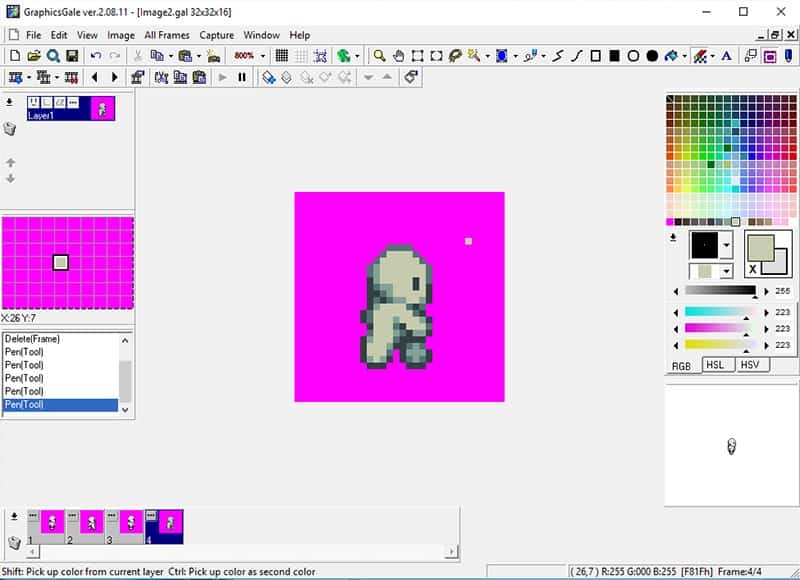Open Layer1 properties ellipsis button
This screenshot has width=800, height=580.
click(73, 103)
